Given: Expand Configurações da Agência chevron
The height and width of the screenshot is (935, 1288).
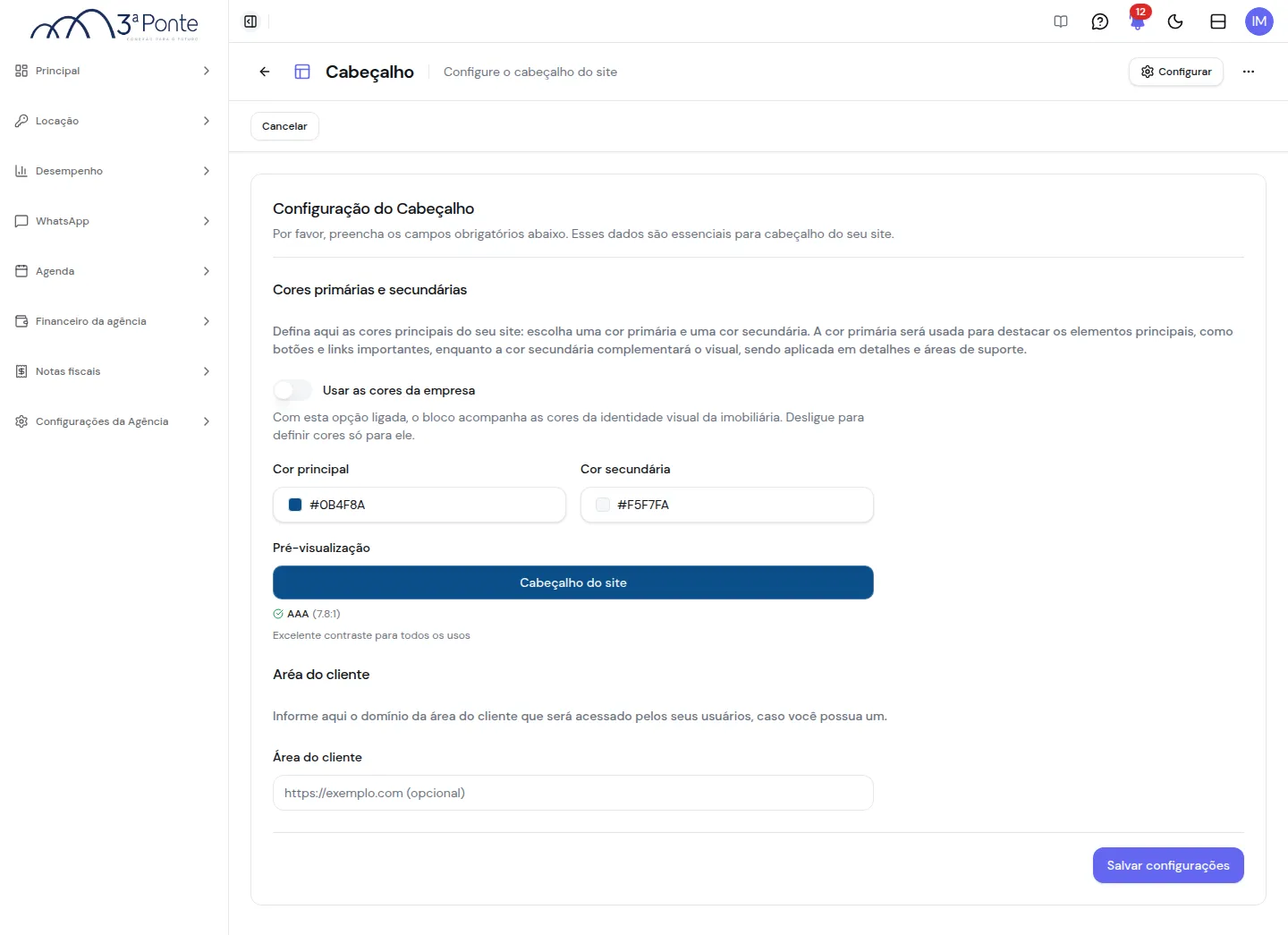Looking at the screenshot, I should 207,421.
